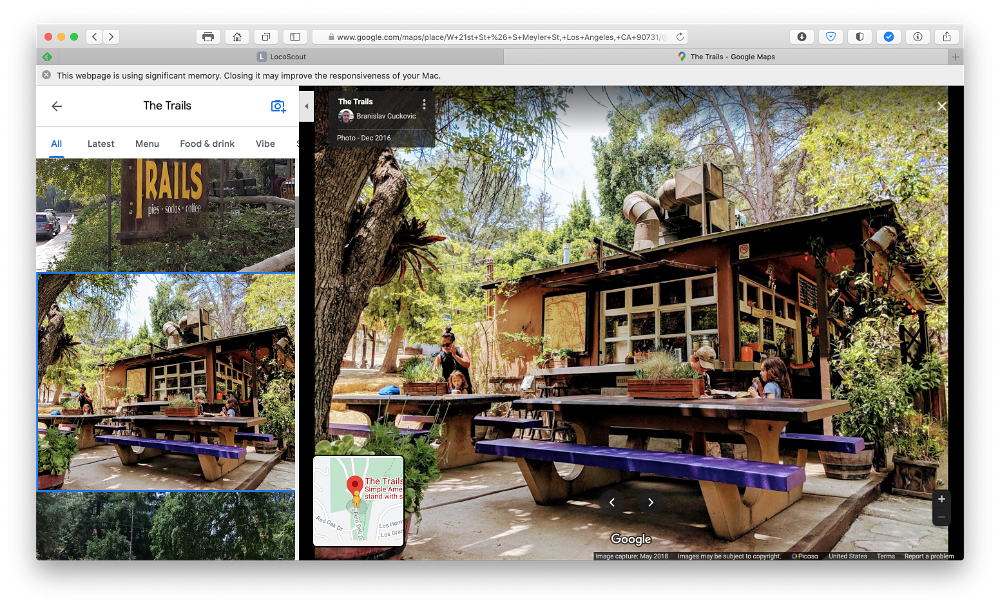Viewport: 1000px width, 608px height.
Task: Click 'The Trails' panel heading
Action: point(167,106)
